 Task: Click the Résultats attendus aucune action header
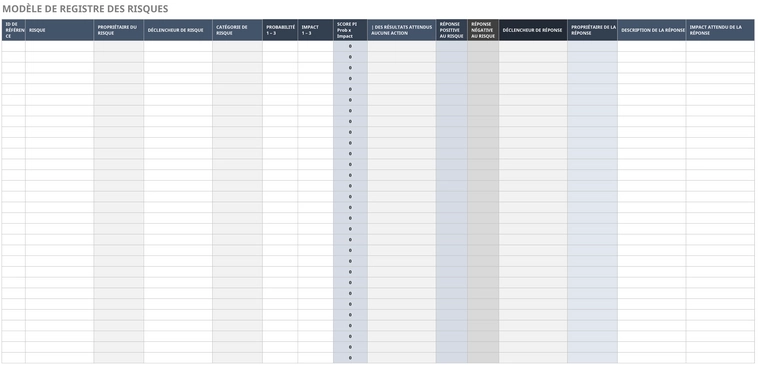(402, 30)
